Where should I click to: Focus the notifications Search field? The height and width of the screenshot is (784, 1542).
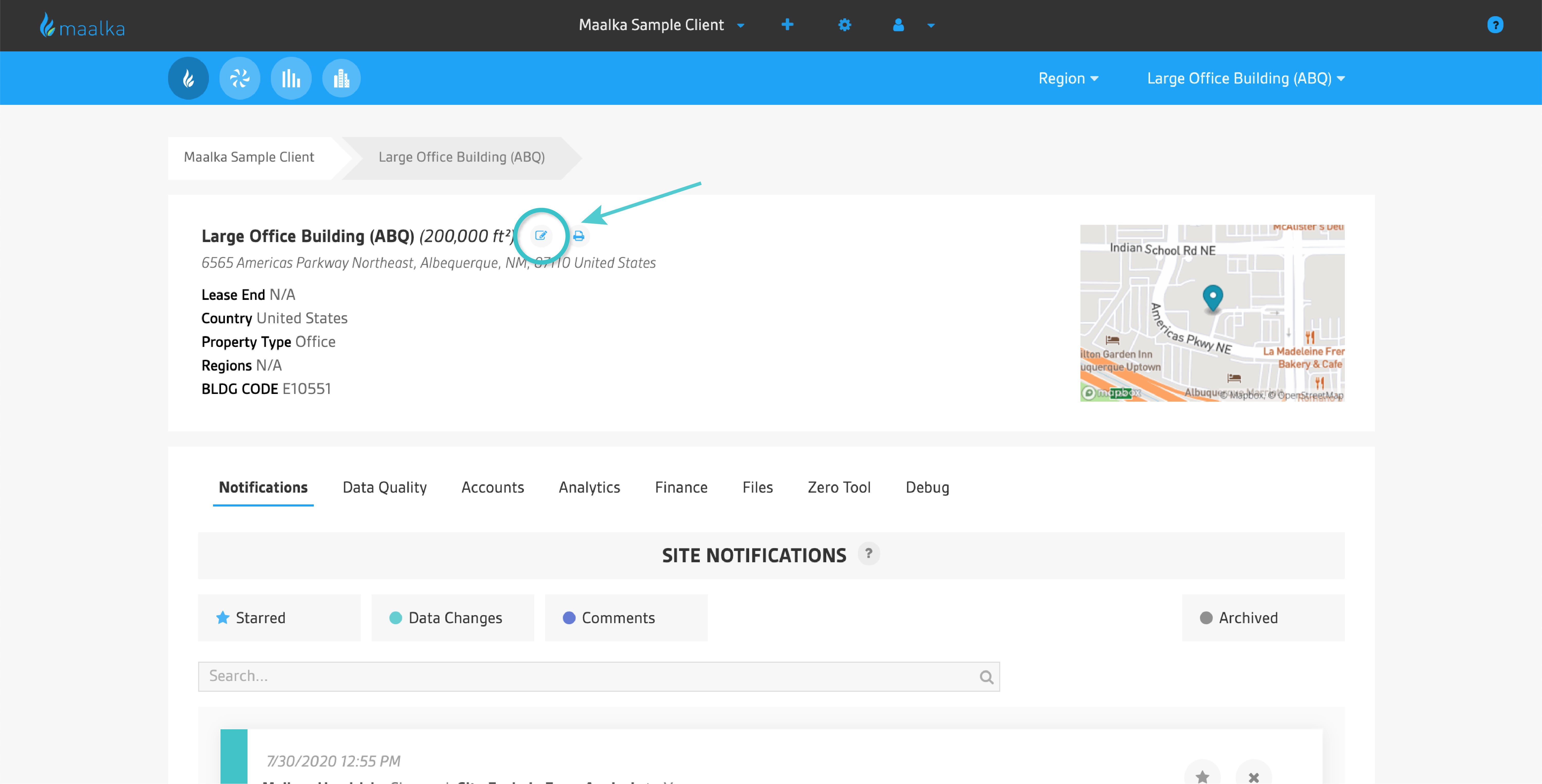[x=599, y=676]
